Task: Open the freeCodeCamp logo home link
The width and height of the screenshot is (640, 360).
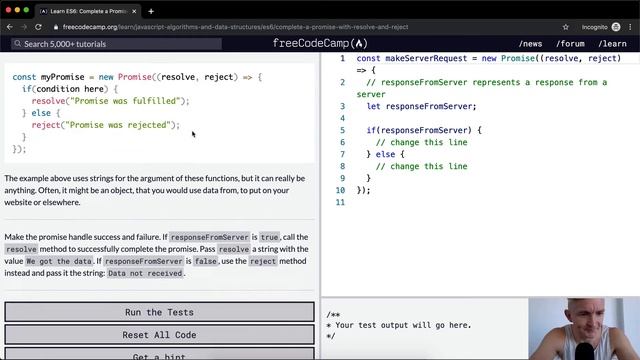Action: click(x=320, y=43)
